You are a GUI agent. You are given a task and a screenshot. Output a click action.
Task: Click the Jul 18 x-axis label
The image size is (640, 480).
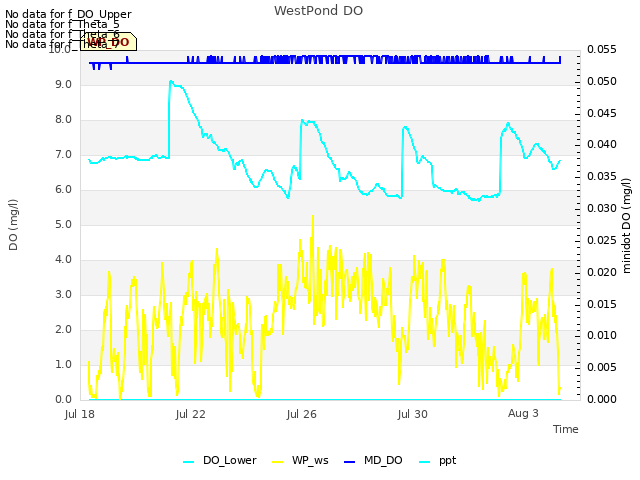[x=80, y=414]
